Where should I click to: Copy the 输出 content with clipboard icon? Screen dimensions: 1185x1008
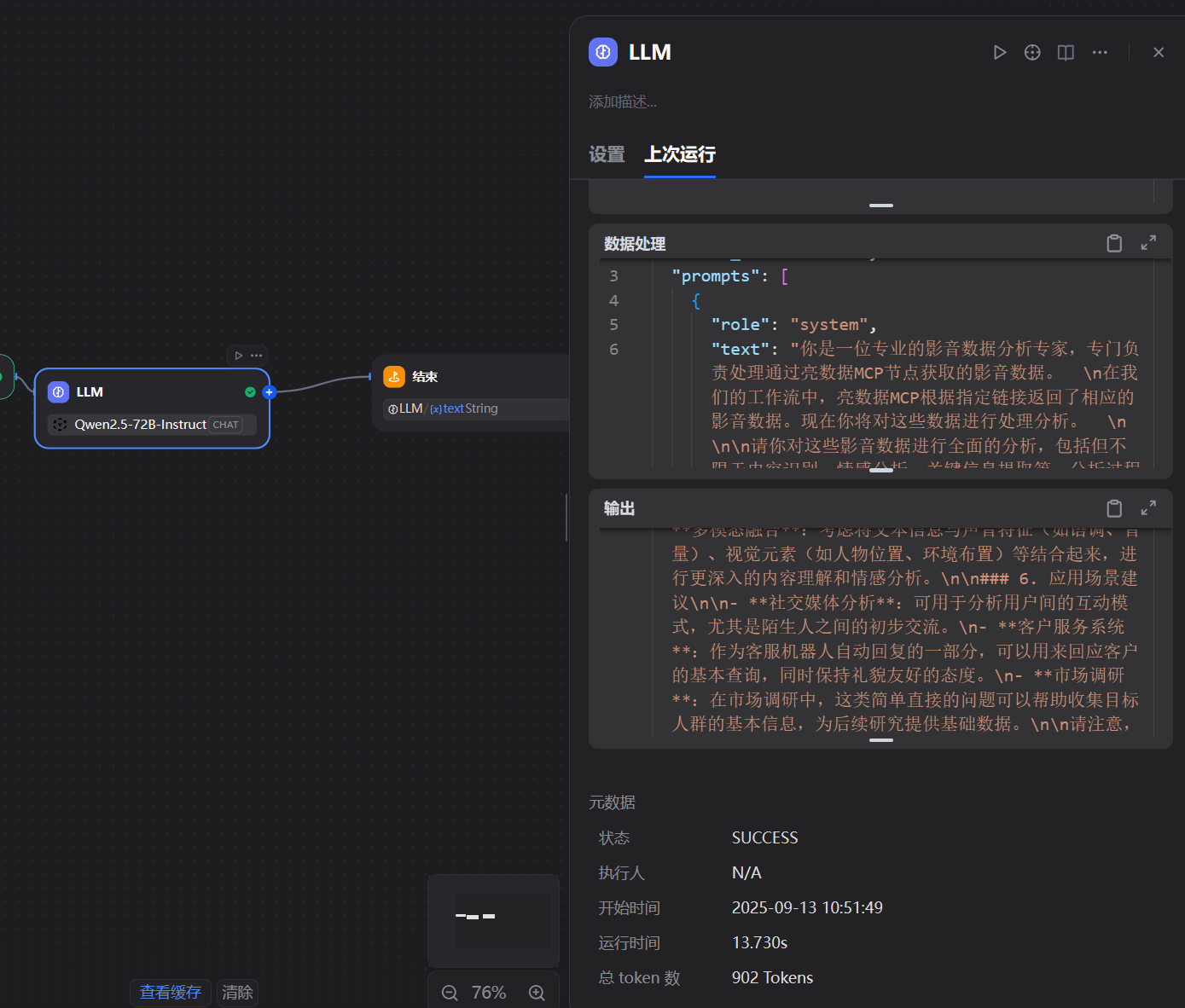[x=1114, y=508]
